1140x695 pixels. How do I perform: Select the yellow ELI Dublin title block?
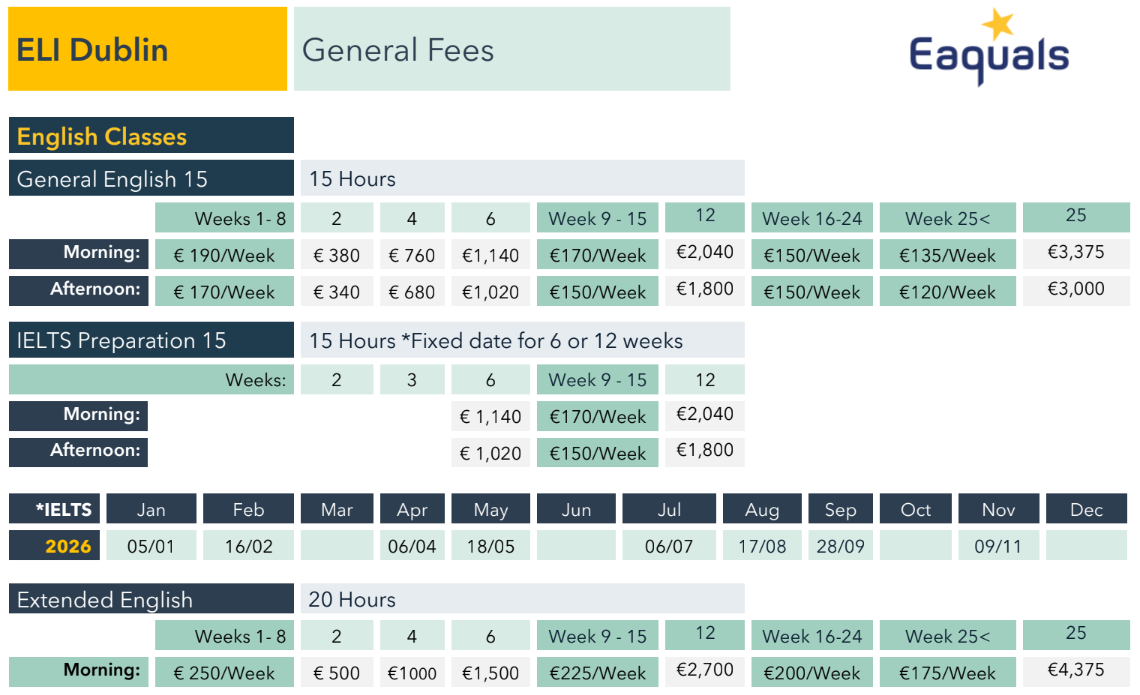coord(147,50)
